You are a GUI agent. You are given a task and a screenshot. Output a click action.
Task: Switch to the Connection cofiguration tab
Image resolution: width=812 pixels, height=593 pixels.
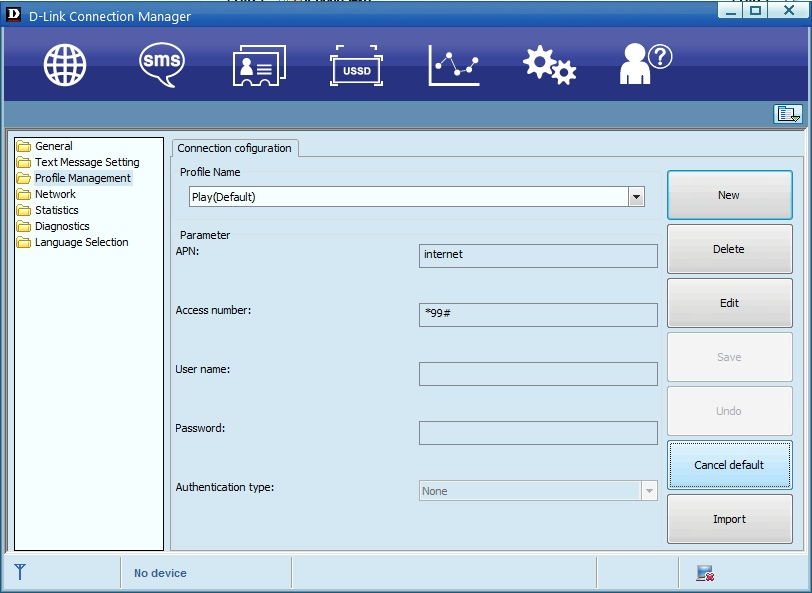(235, 148)
